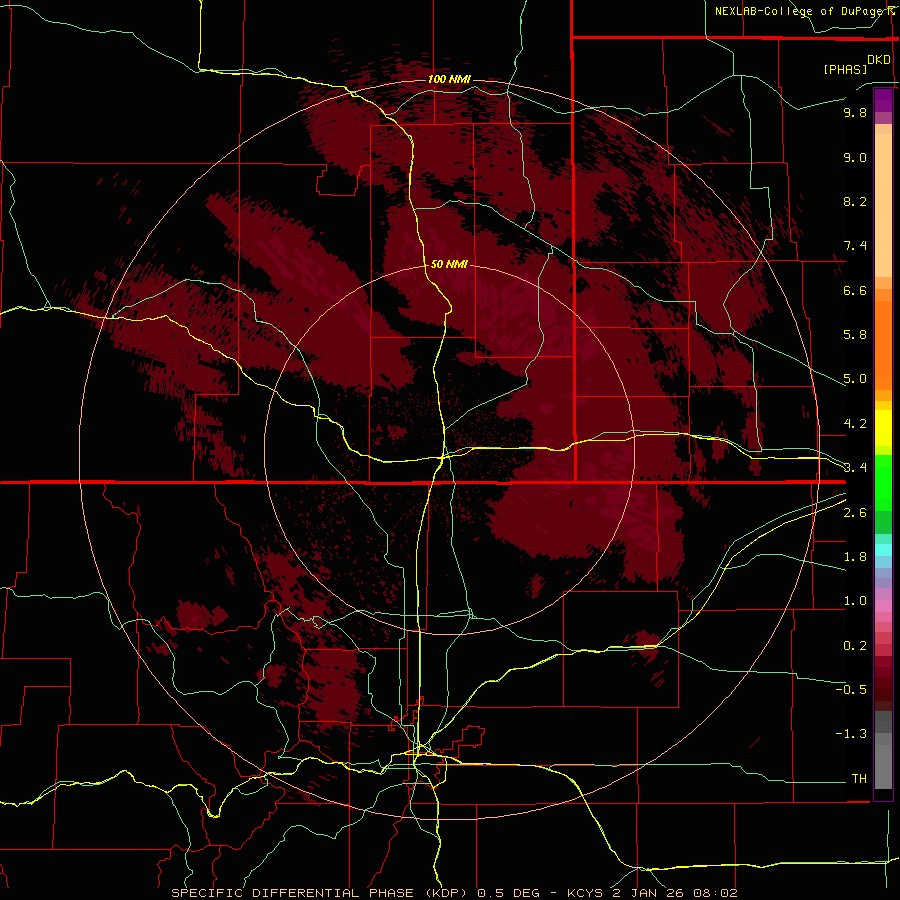This screenshot has width=900, height=900.
Task: Pick the yellow segment of the color bar
Action: 883,428
